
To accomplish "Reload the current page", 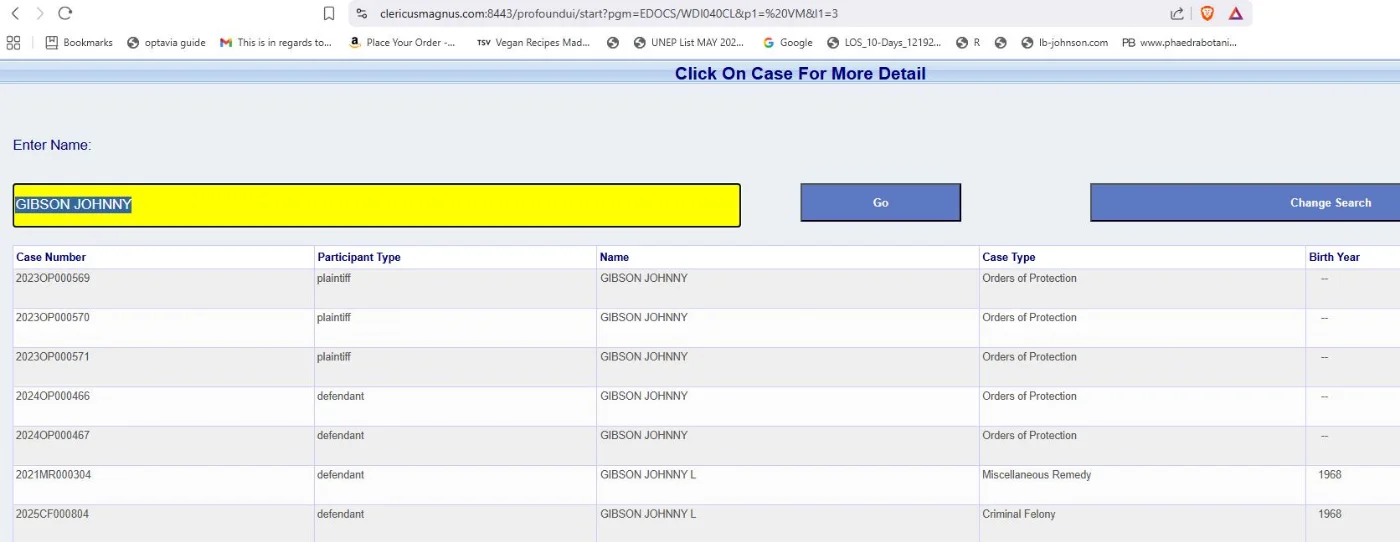I will 65,13.
